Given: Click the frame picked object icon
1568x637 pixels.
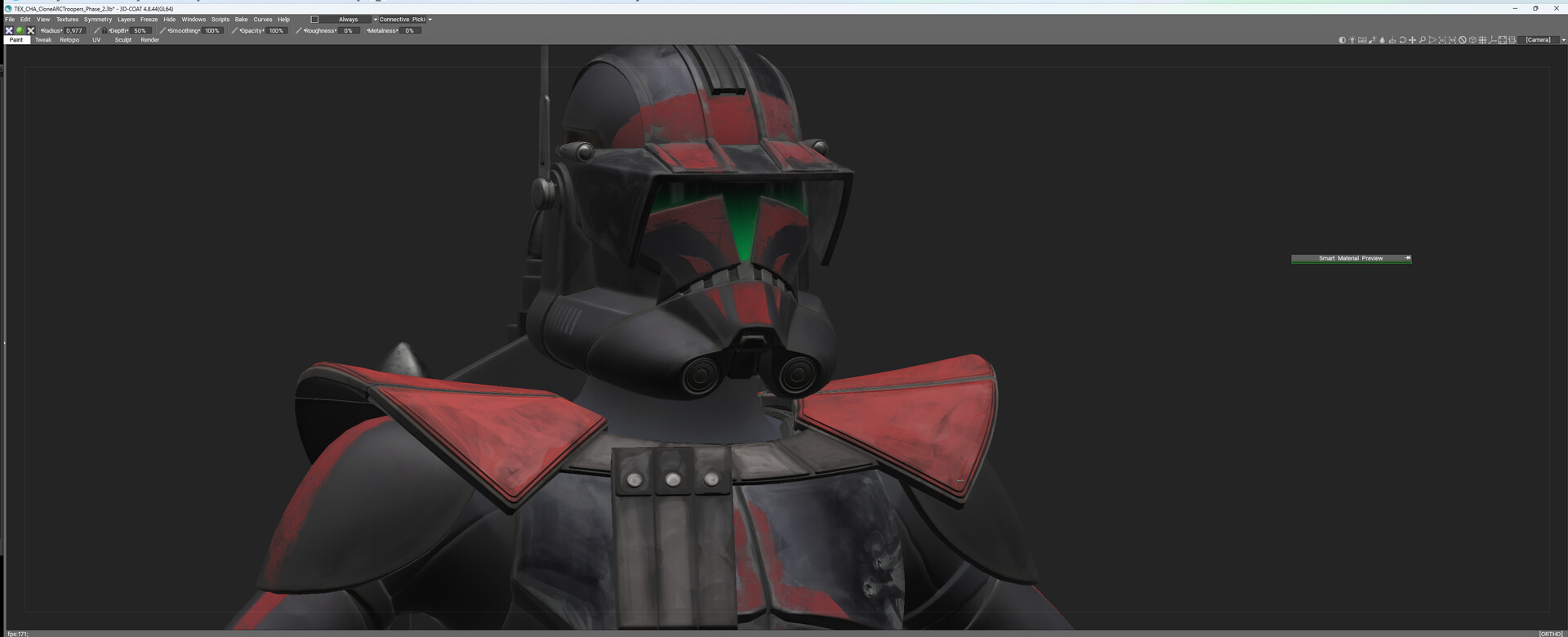Looking at the screenshot, I should point(1453,40).
